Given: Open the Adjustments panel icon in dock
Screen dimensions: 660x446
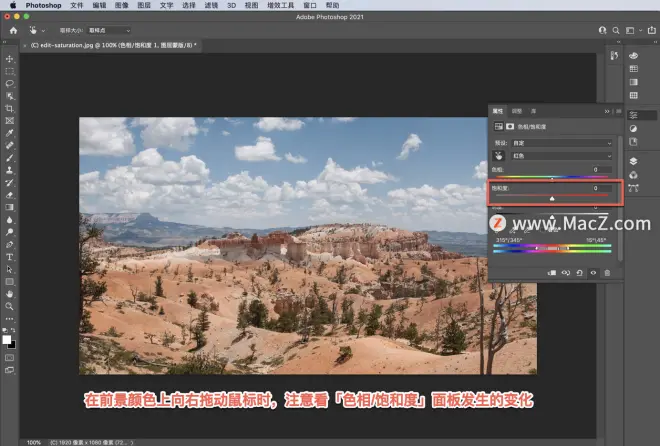Looking at the screenshot, I should click(x=633, y=129).
